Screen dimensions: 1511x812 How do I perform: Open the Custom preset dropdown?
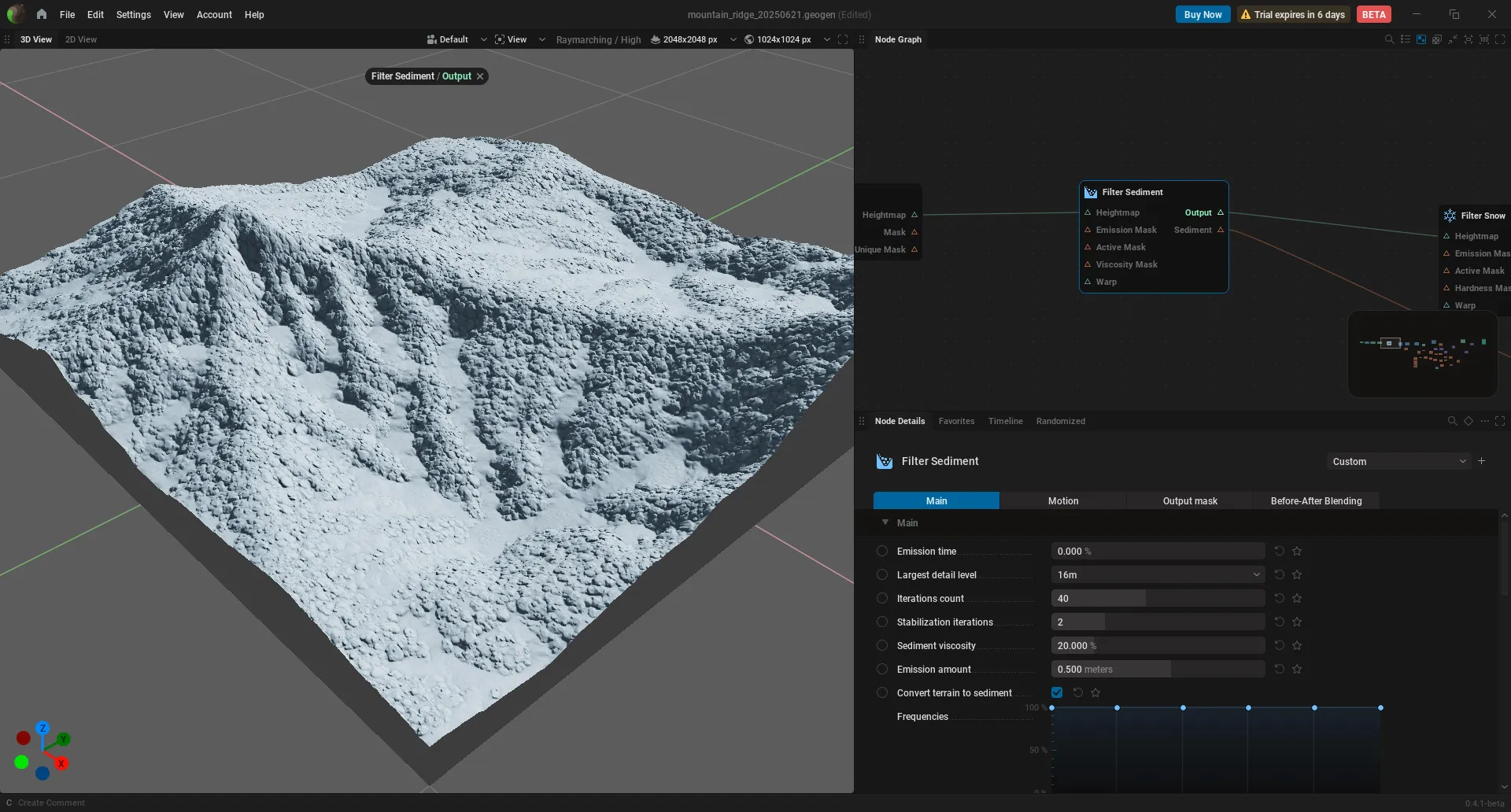pyautogui.click(x=1398, y=461)
